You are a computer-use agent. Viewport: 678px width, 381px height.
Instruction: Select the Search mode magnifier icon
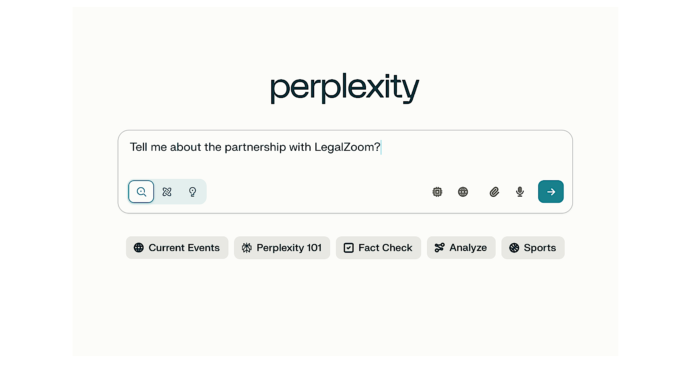click(x=141, y=192)
